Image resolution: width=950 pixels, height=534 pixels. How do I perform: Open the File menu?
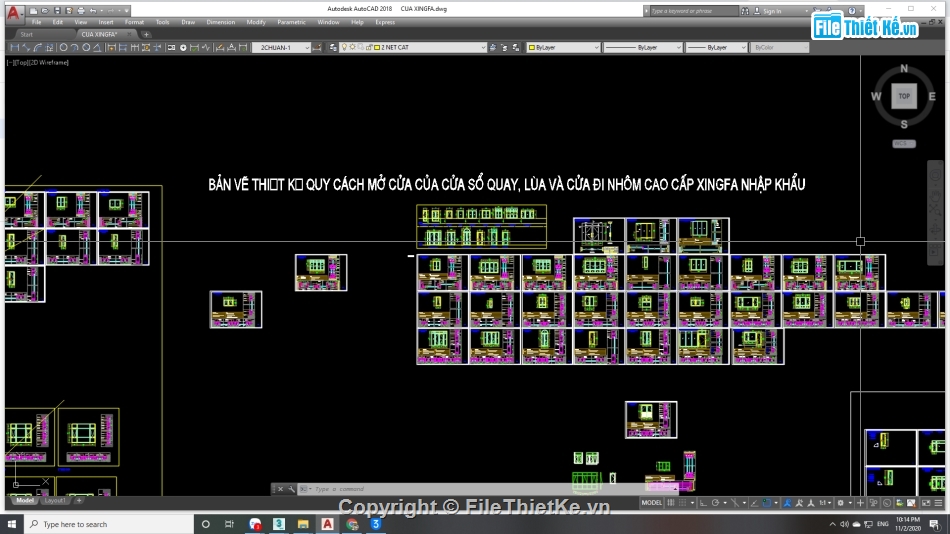pos(36,22)
